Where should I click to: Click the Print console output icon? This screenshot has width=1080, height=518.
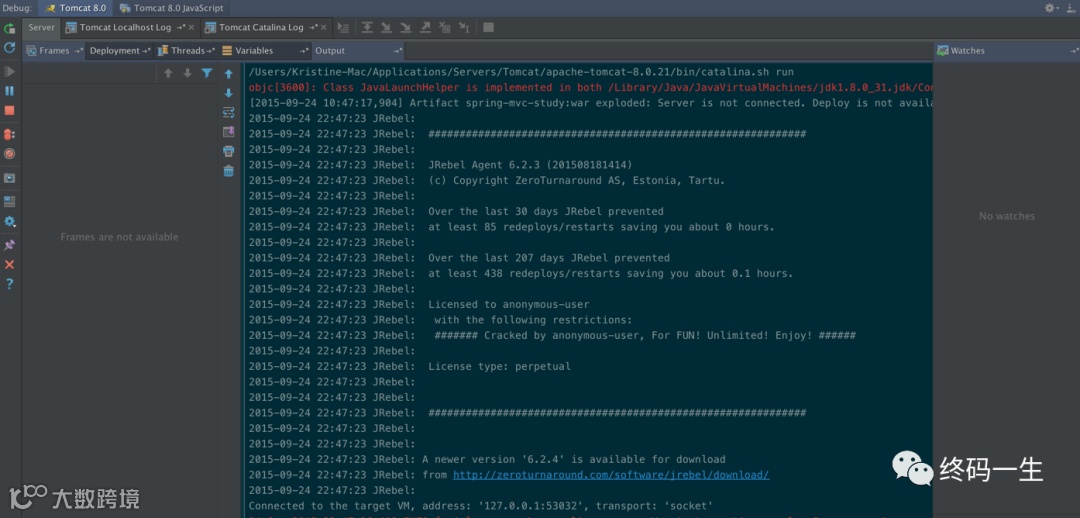click(229, 151)
